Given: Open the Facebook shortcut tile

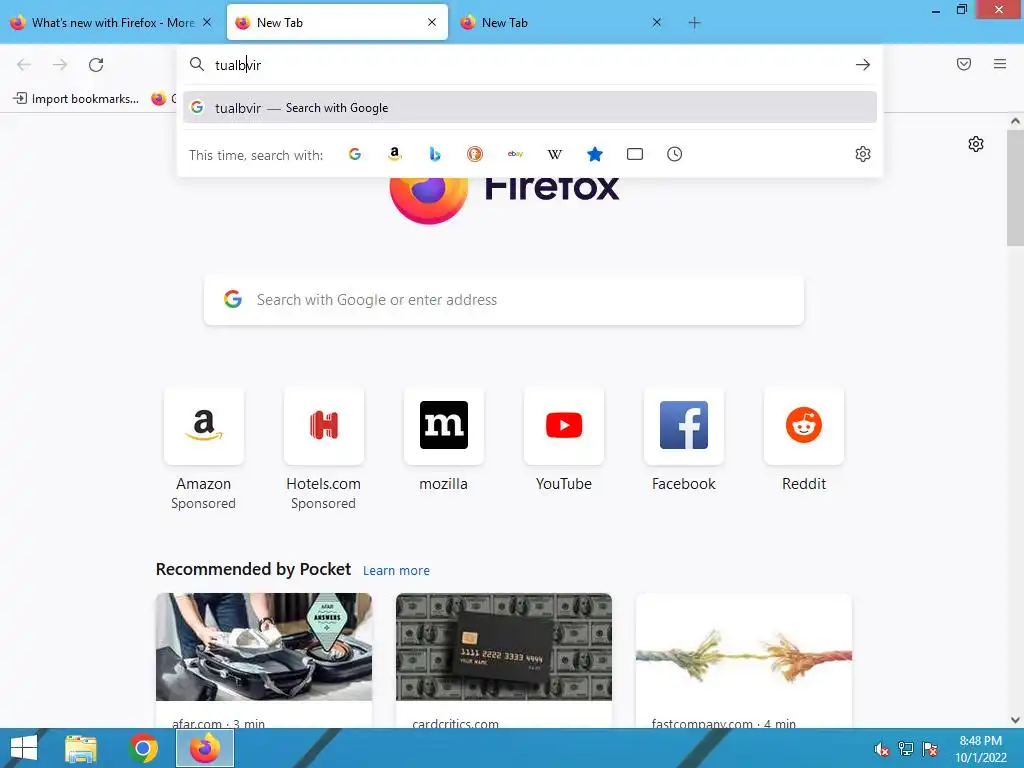Looking at the screenshot, I should [684, 426].
